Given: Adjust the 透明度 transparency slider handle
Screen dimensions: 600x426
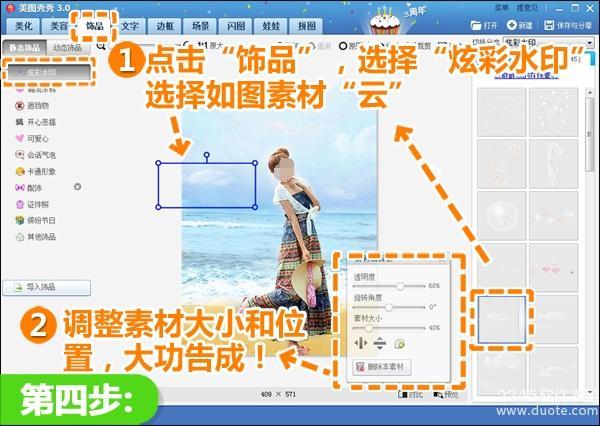Looking at the screenshot, I should (x=402, y=286).
